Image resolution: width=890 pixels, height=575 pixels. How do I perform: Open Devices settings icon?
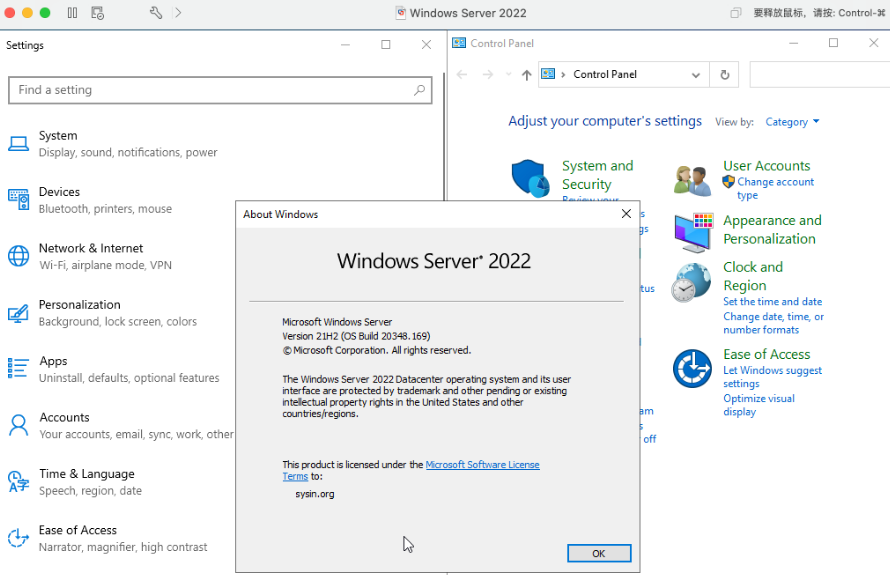[18, 199]
